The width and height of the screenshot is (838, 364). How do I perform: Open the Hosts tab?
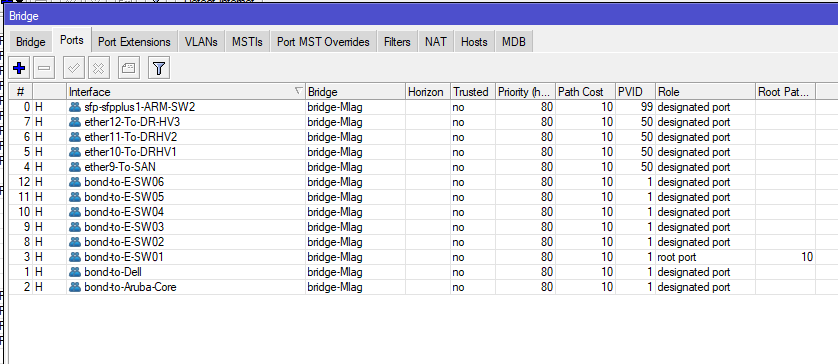pos(474,42)
